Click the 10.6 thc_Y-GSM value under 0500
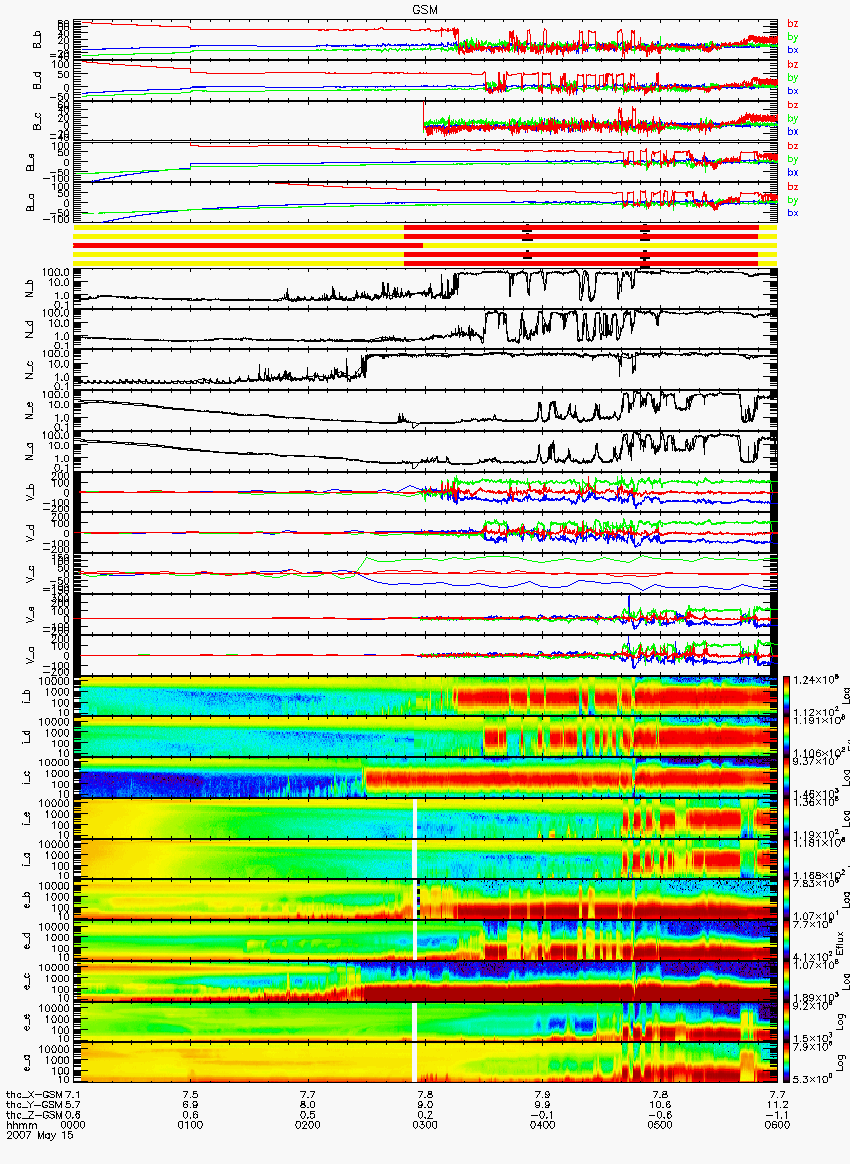Viewport: 850px width, 1164px height. 660,1105
